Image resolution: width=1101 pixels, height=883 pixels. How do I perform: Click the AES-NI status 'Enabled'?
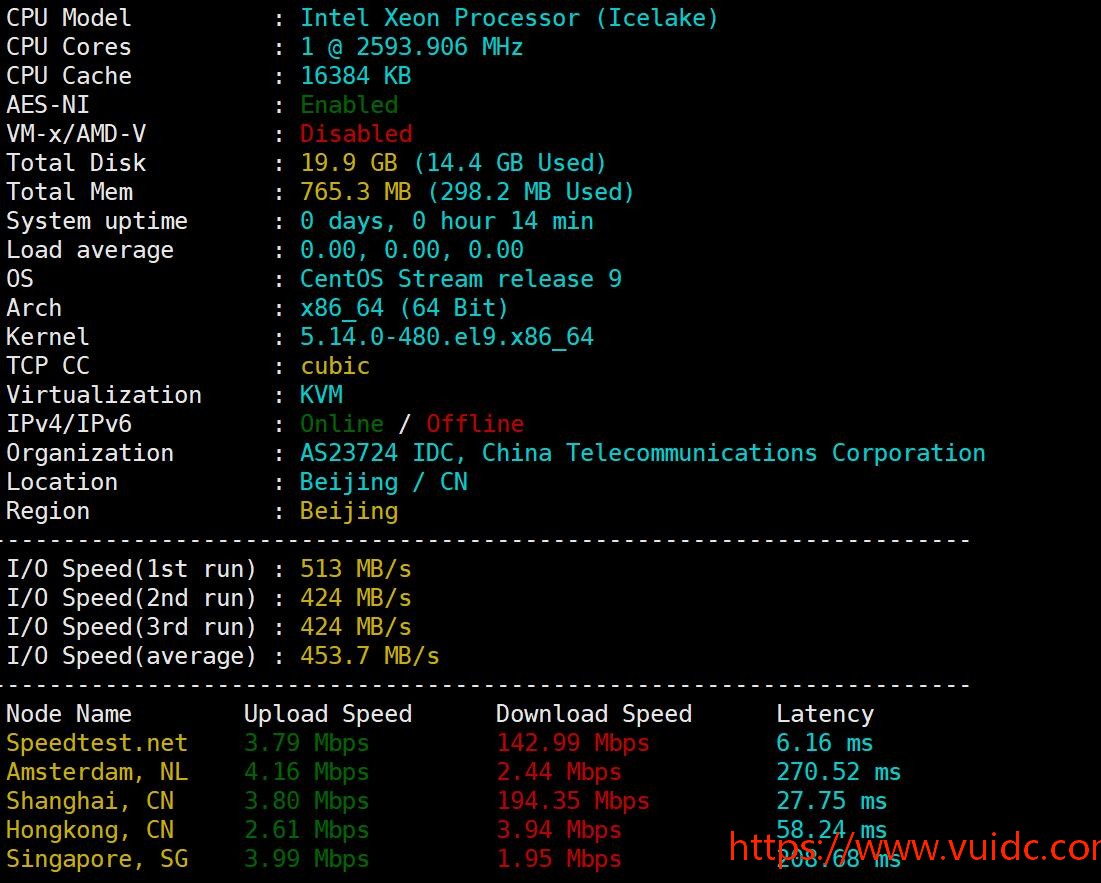[x=349, y=105]
